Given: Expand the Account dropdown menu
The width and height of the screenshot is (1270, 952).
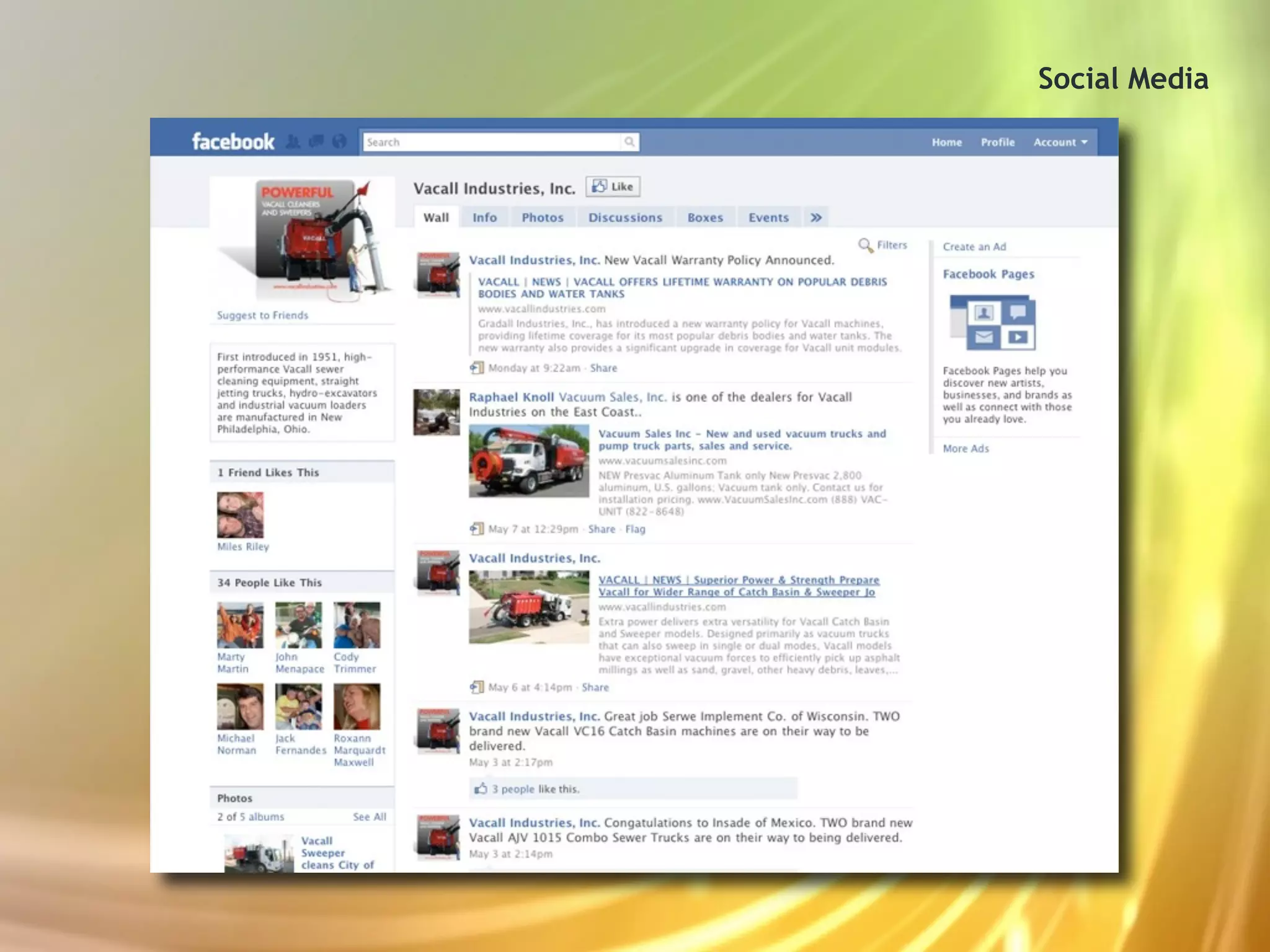Looking at the screenshot, I should (1060, 142).
